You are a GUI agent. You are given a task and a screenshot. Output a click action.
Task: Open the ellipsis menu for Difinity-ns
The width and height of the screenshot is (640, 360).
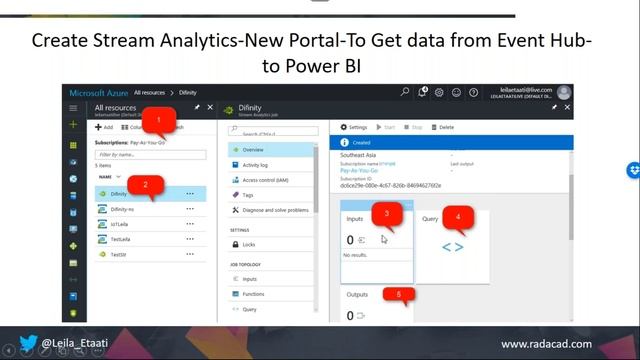pos(190,209)
